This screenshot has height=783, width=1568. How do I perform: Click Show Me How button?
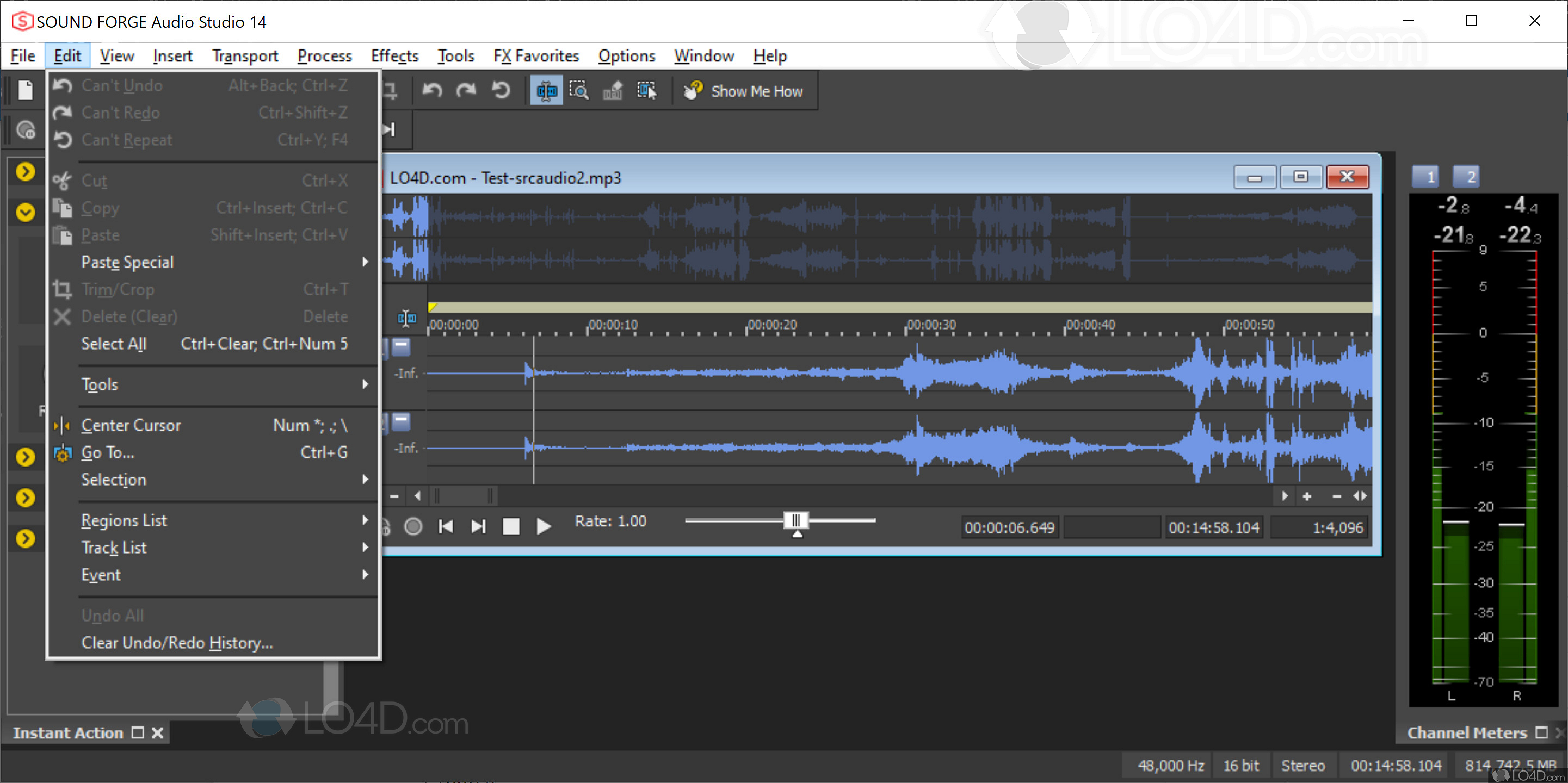pyautogui.click(x=743, y=91)
